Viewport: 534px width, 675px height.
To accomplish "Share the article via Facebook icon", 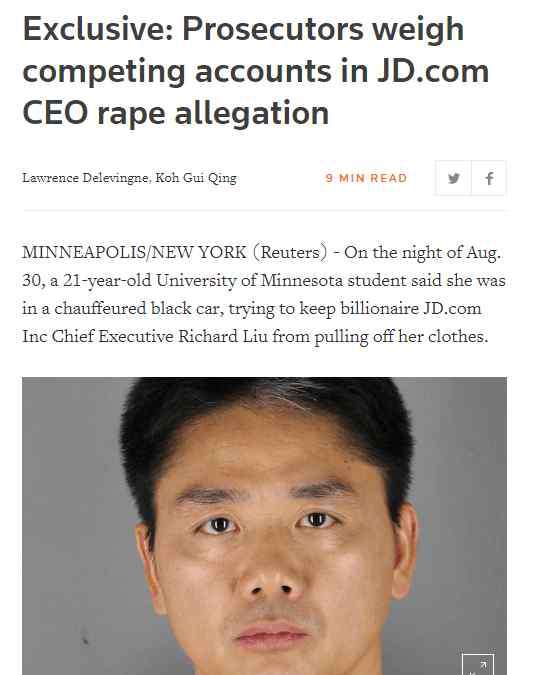I will [x=489, y=178].
